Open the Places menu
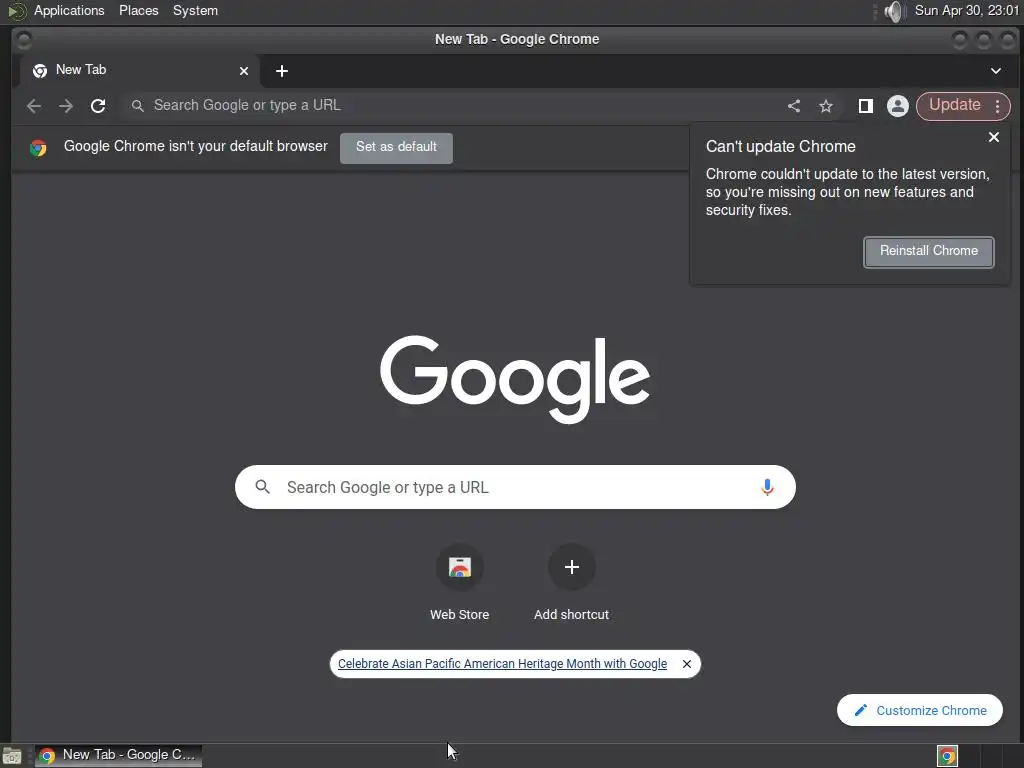Screen dimensions: 1024x768 click(x=138, y=10)
